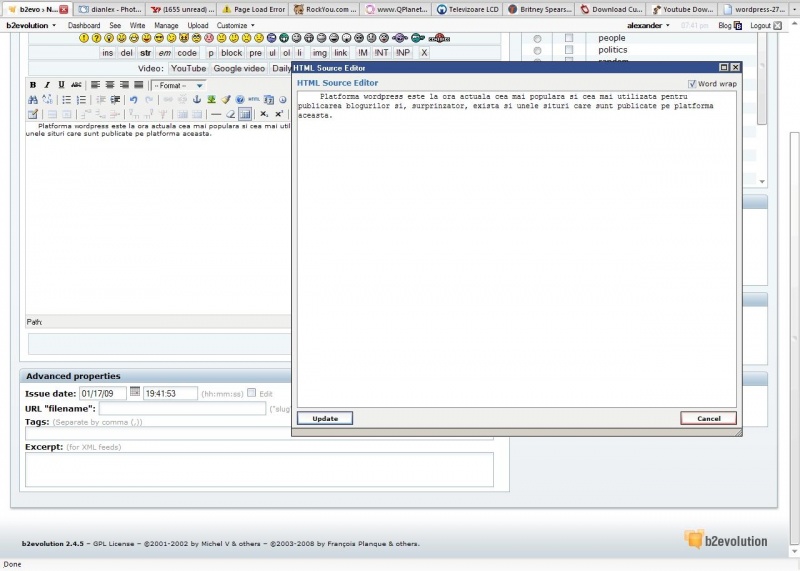Insert anchor via anchor icon
This screenshot has width=800, height=571.
[x=197, y=100]
